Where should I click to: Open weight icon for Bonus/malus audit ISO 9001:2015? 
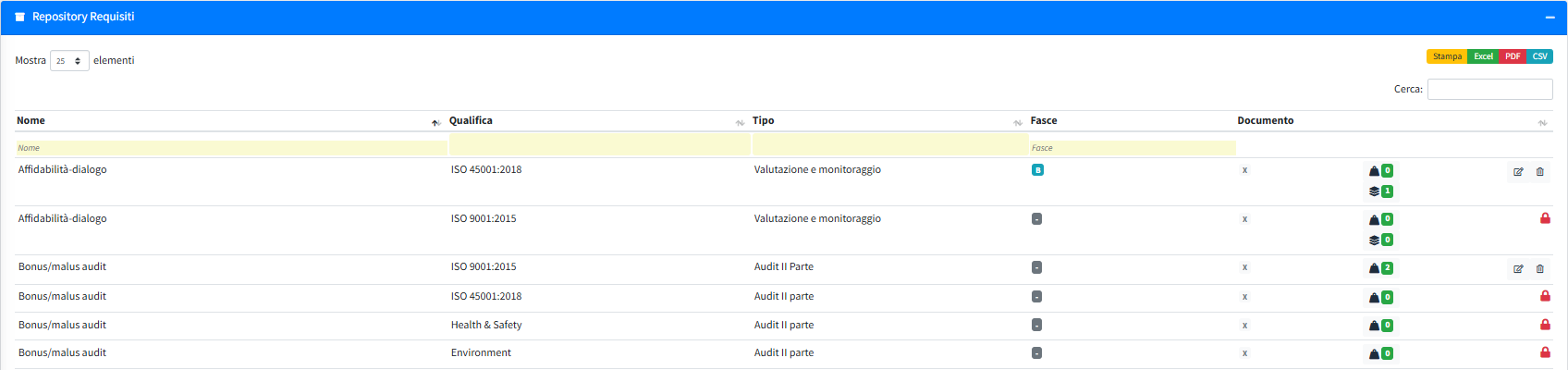pos(1374,268)
